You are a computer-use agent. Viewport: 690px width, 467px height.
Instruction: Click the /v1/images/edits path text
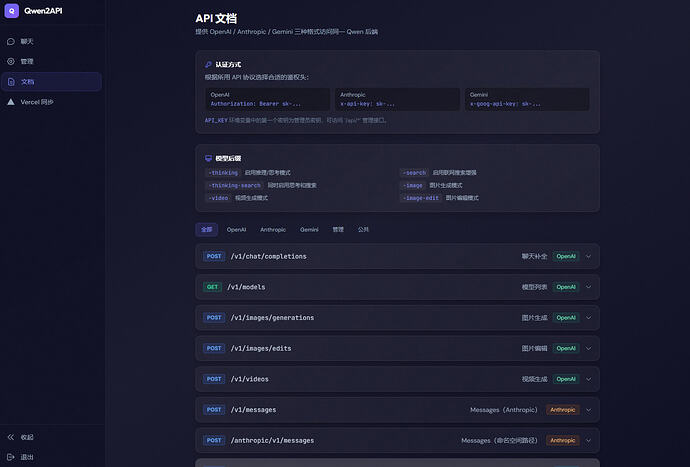coord(261,349)
